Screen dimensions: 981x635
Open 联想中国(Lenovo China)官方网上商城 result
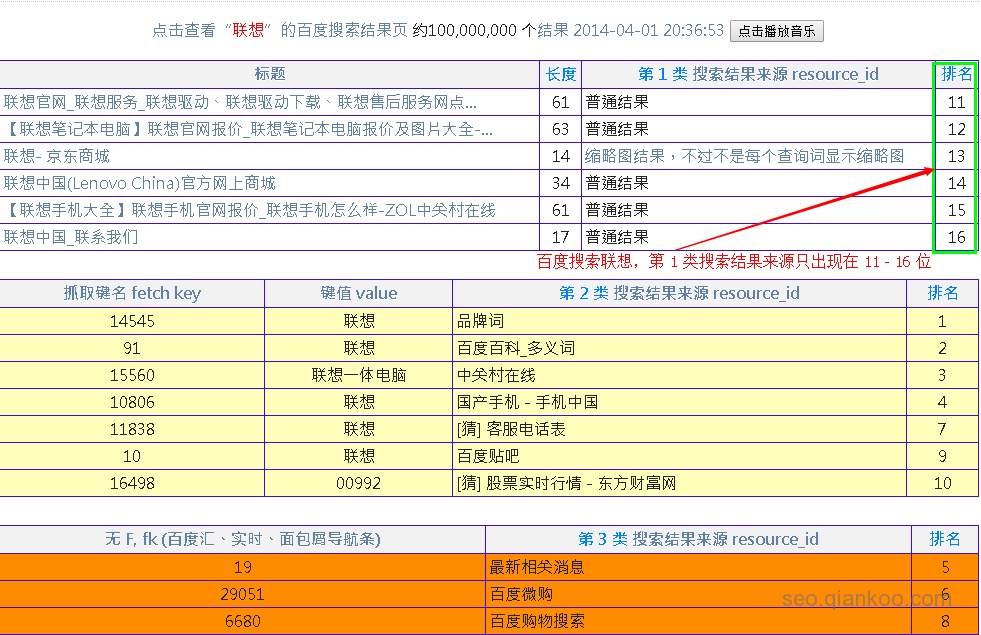tap(140, 183)
